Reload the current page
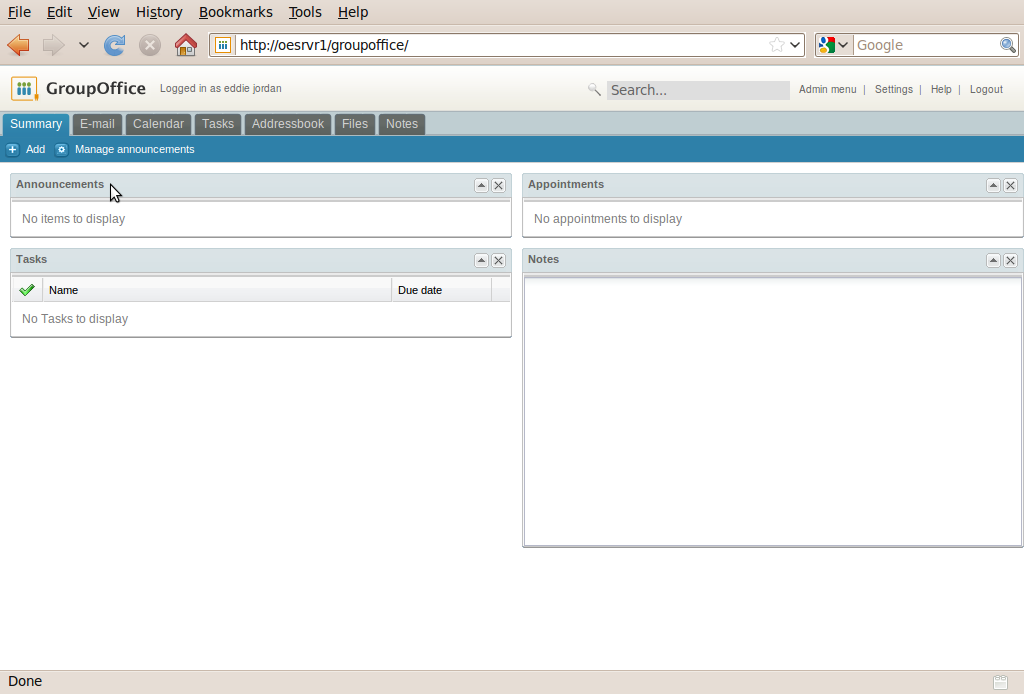The image size is (1024, 694). 114,45
